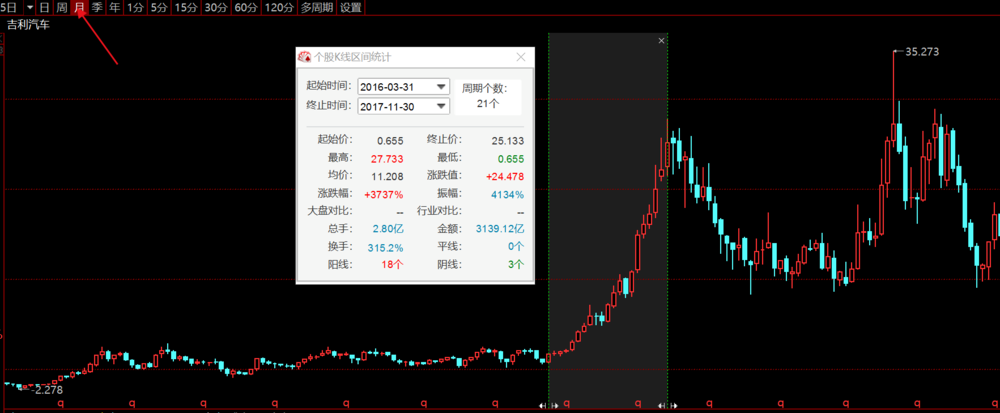This screenshot has width=1000, height=413.
Task: Close the shaded range selection with its X
Action: [x=661, y=41]
